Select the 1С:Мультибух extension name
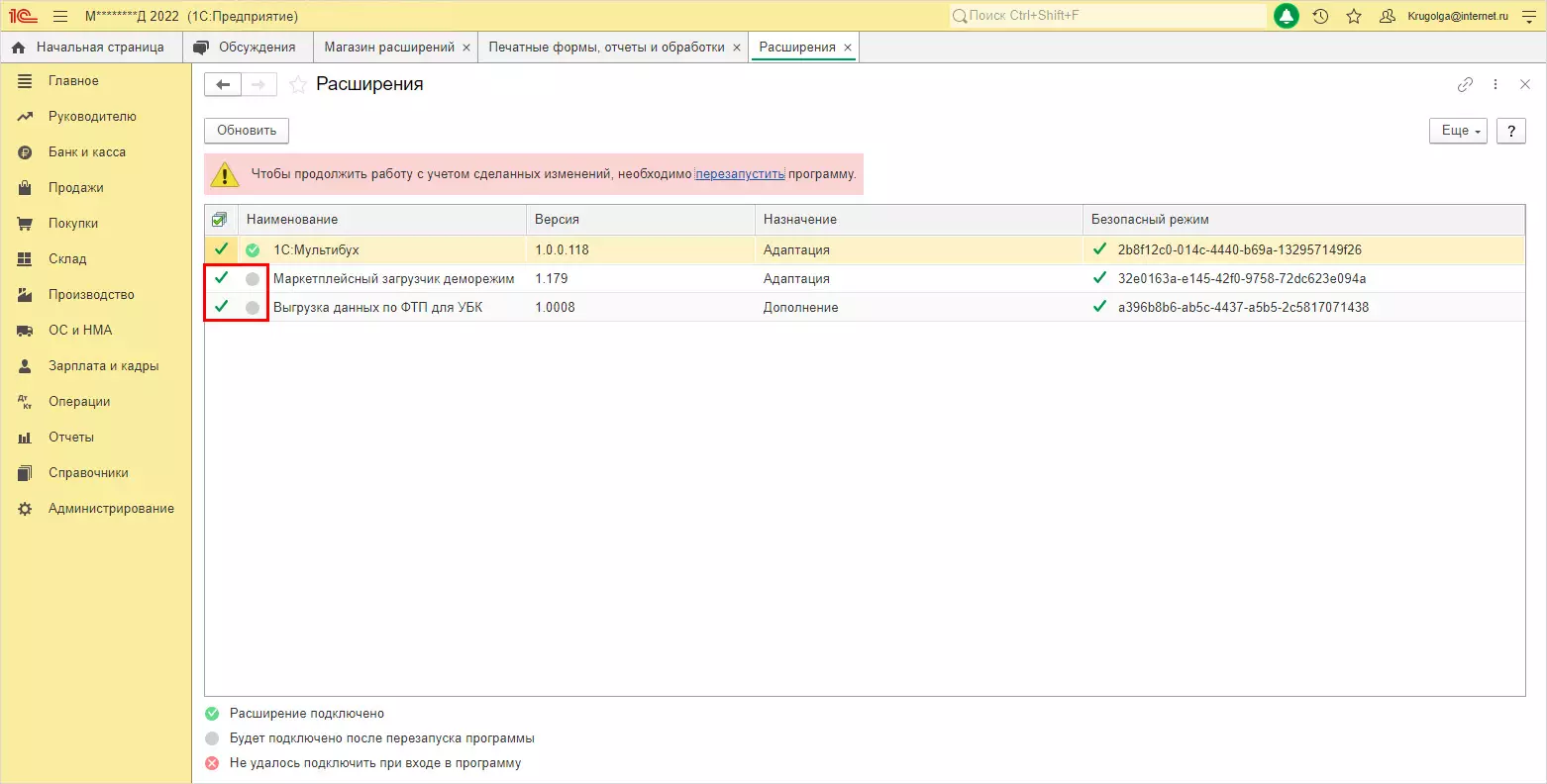The image size is (1547, 784). coord(316,250)
